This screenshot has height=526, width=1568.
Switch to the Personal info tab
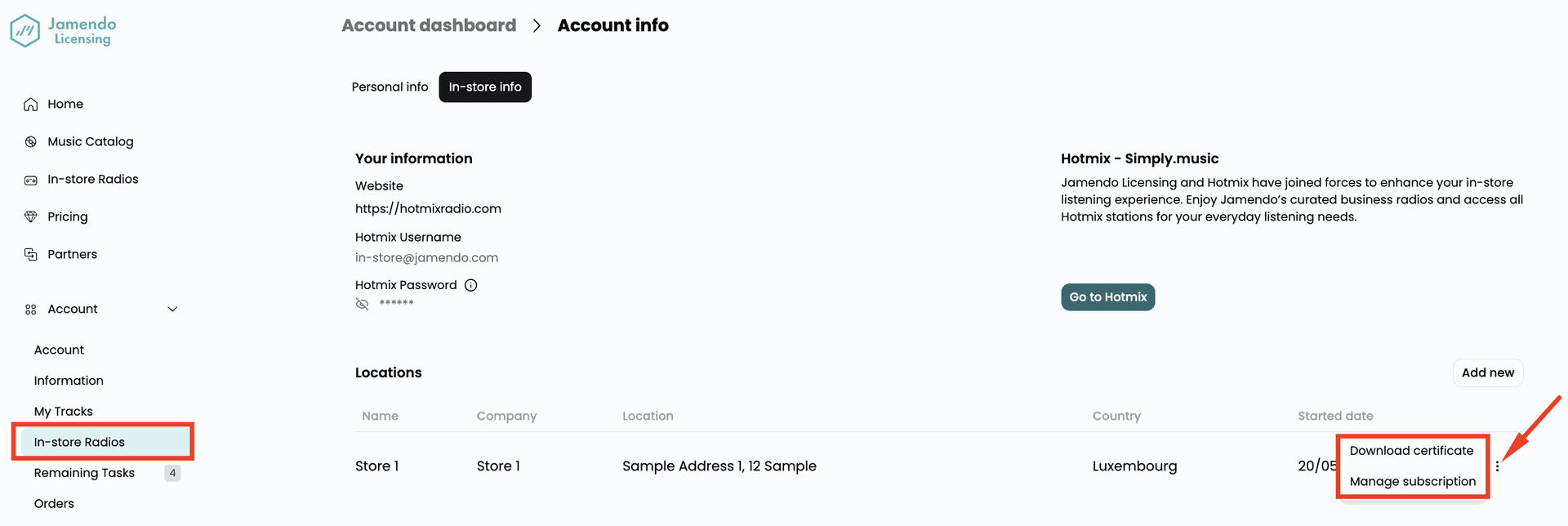point(390,87)
